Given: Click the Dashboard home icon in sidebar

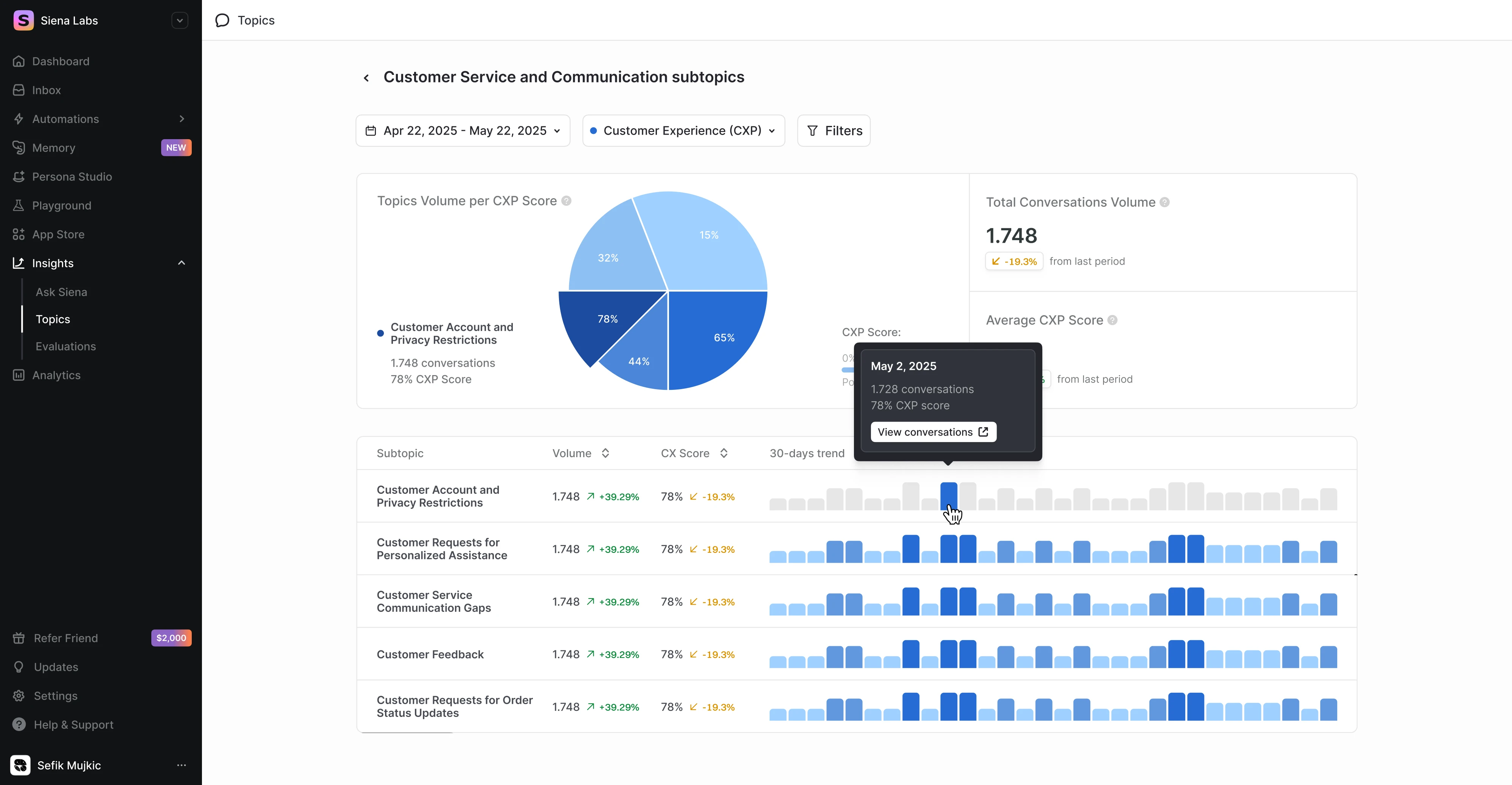Looking at the screenshot, I should [19, 61].
